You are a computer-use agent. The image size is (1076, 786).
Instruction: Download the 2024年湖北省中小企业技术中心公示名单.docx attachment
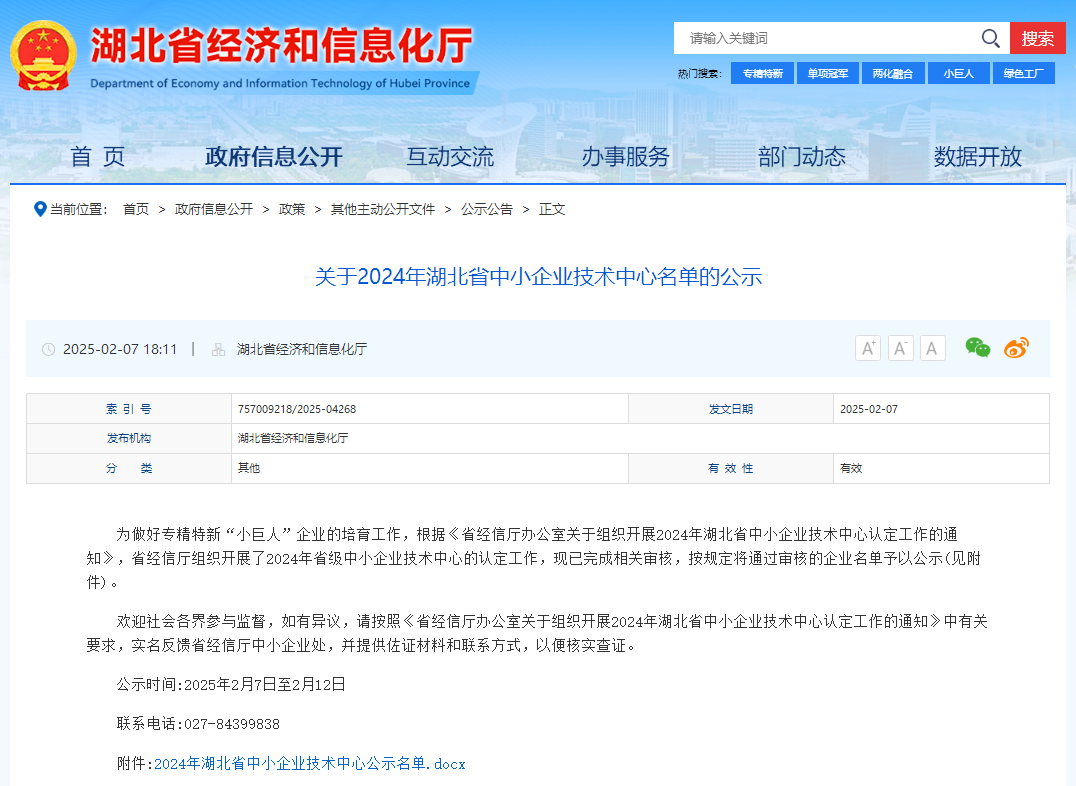(310, 764)
